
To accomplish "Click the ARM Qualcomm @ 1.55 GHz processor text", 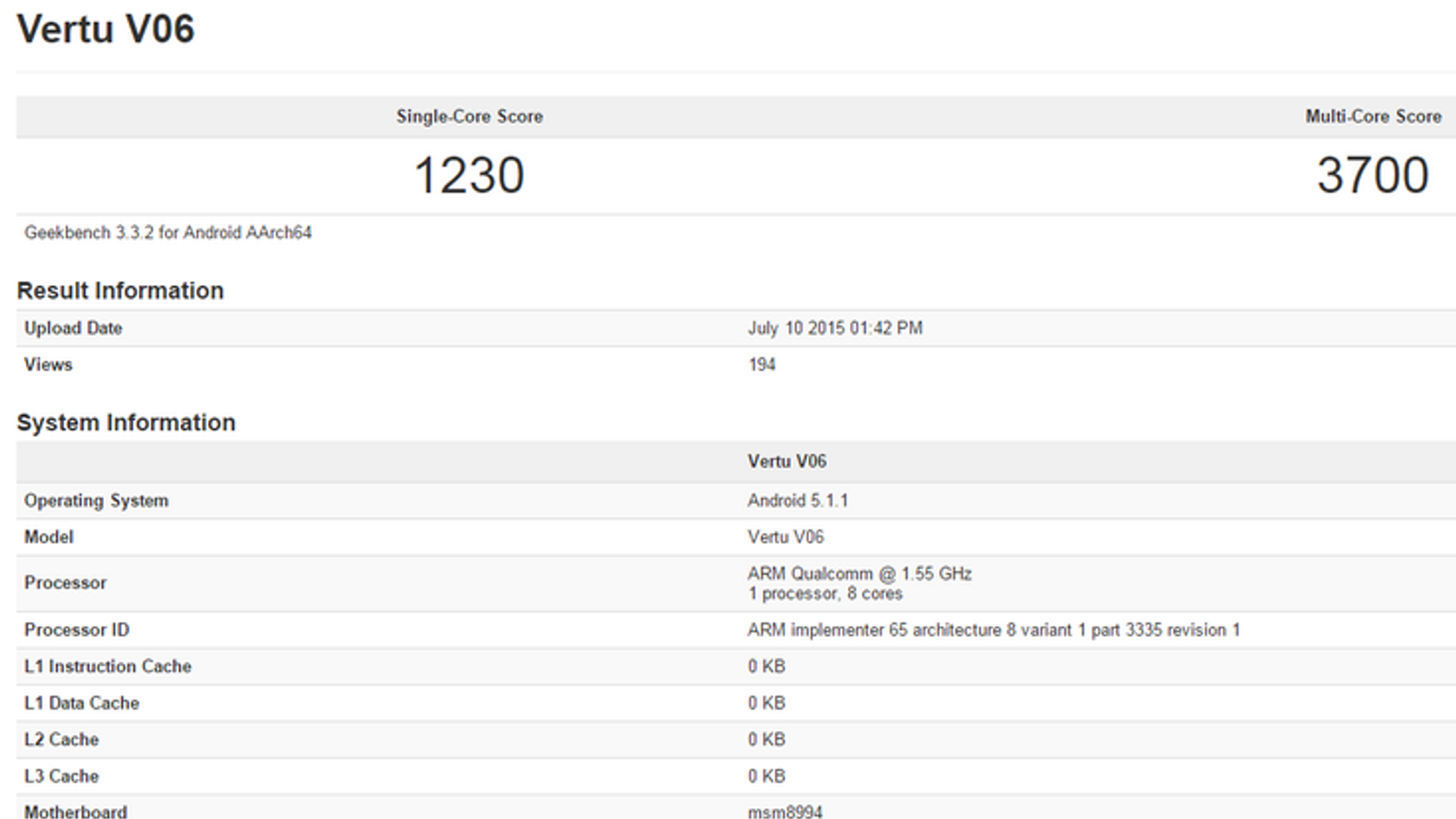I will (859, 574).
